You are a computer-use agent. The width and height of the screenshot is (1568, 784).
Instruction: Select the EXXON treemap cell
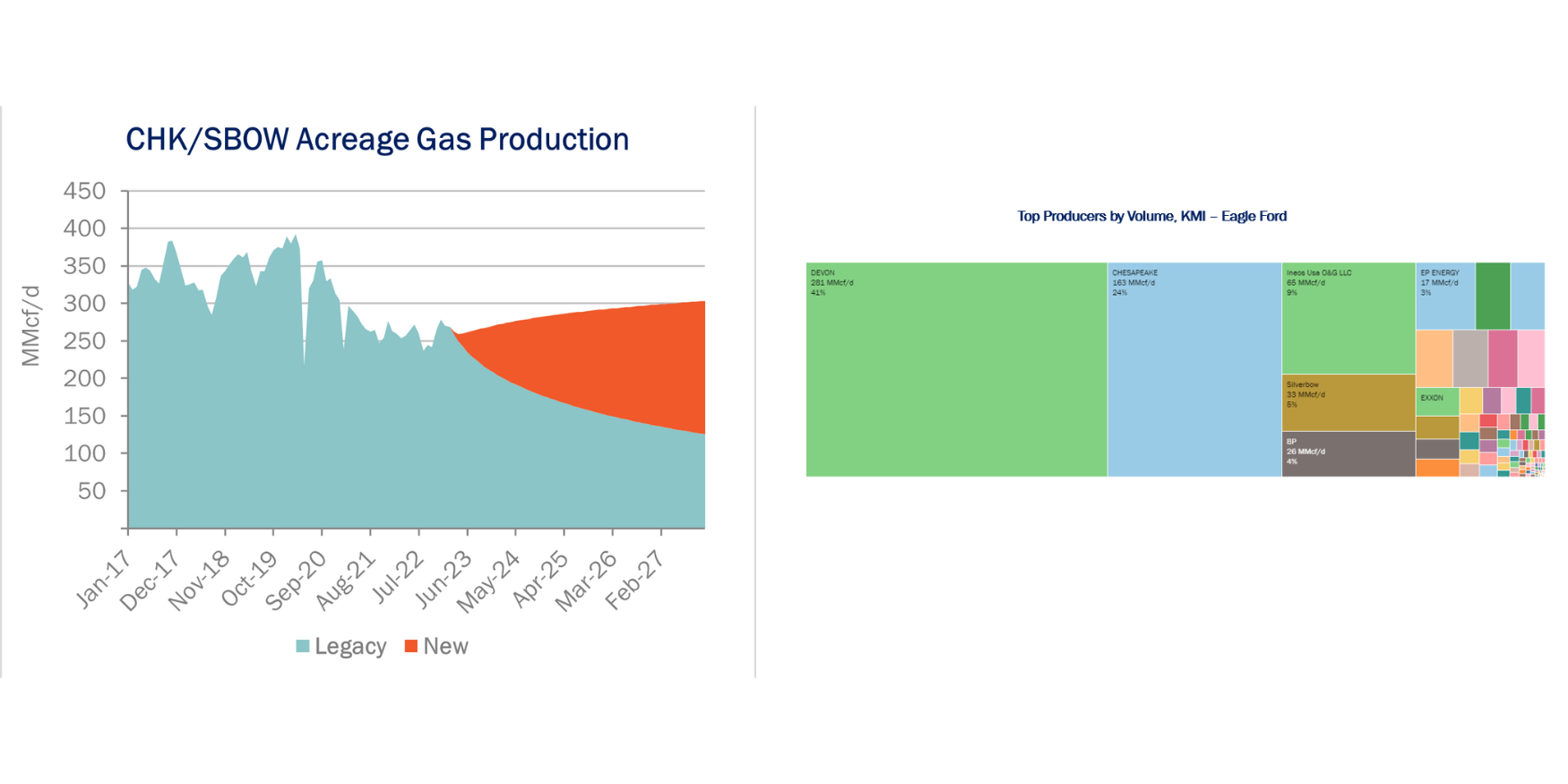coord(1437,401)
